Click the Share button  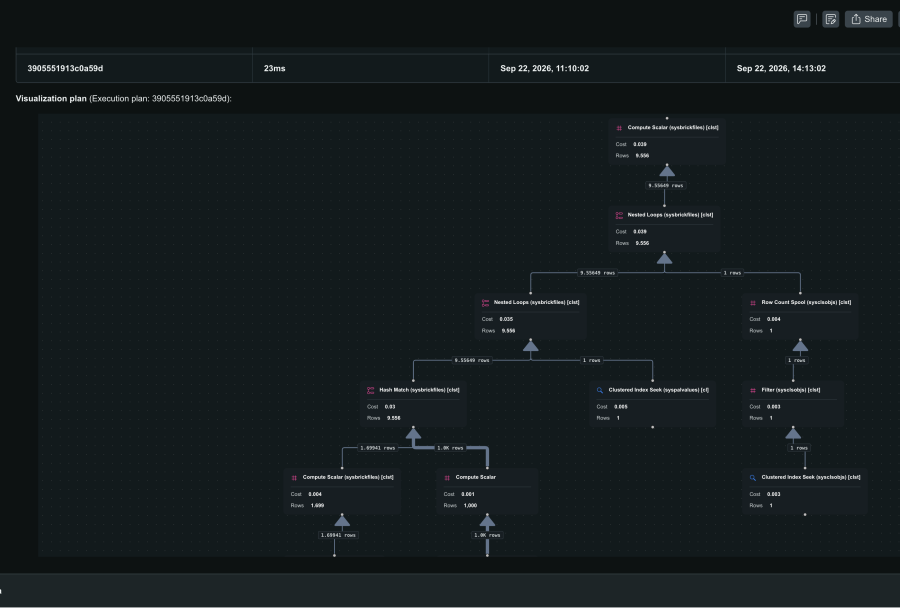869,19
